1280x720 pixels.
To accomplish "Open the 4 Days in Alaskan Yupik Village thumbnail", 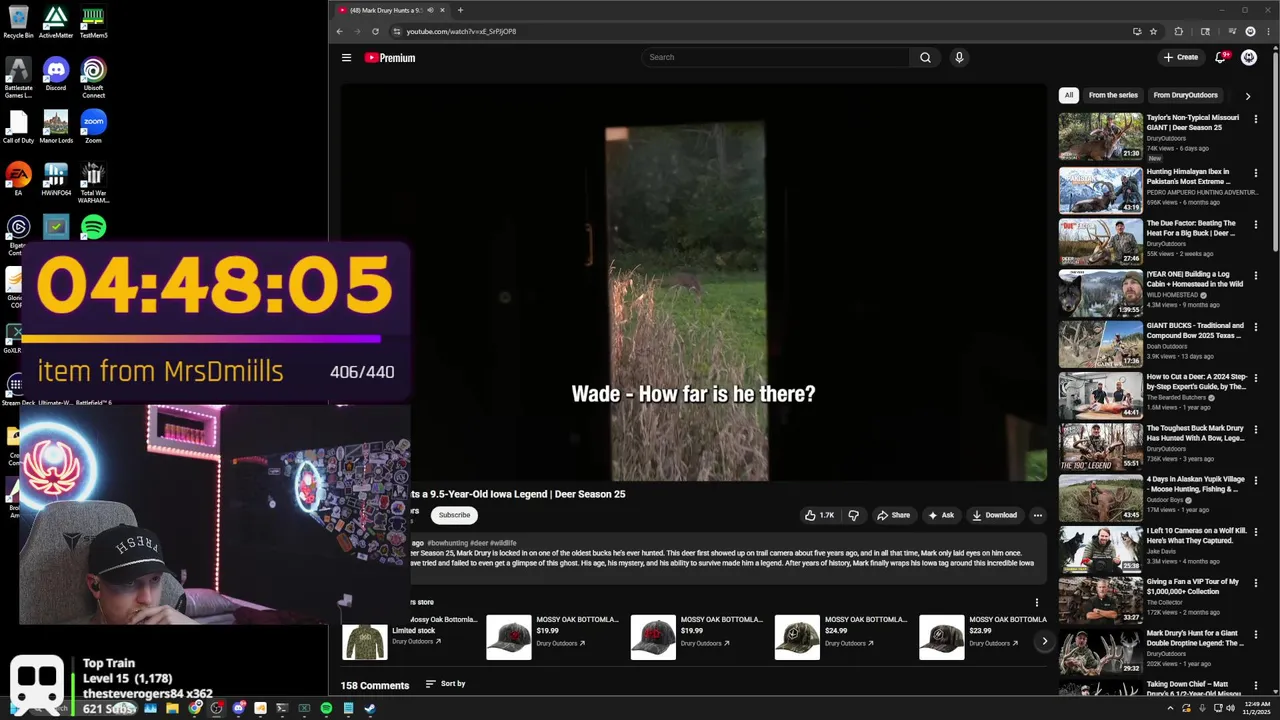I will coord(1100,498).
